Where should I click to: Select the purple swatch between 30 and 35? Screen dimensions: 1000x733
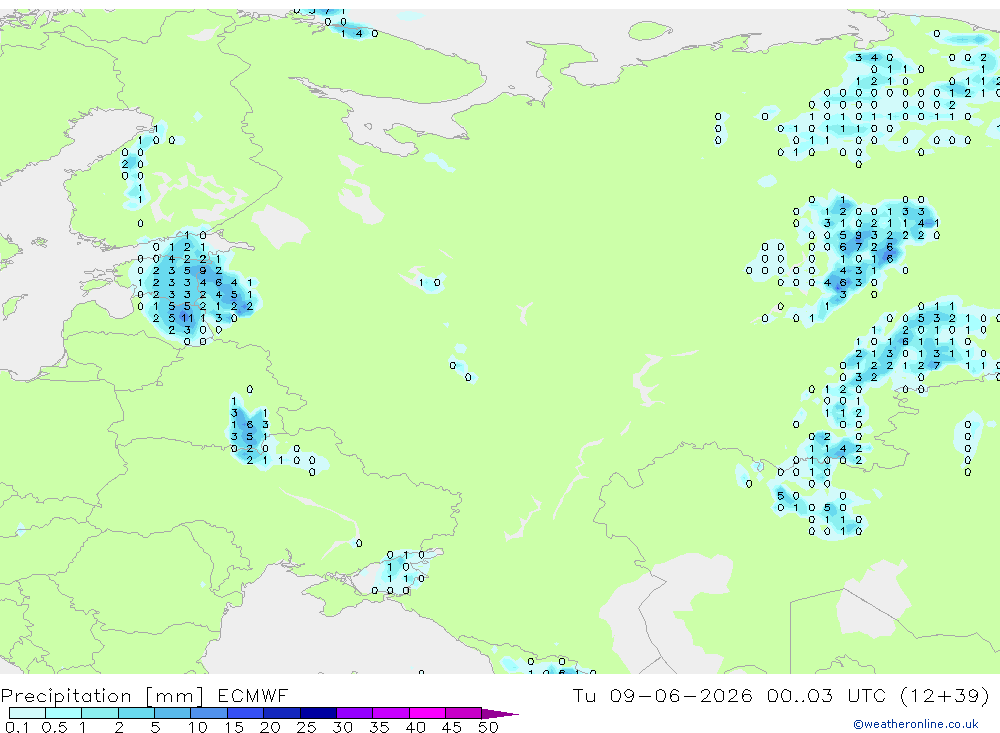click(354, 713)
